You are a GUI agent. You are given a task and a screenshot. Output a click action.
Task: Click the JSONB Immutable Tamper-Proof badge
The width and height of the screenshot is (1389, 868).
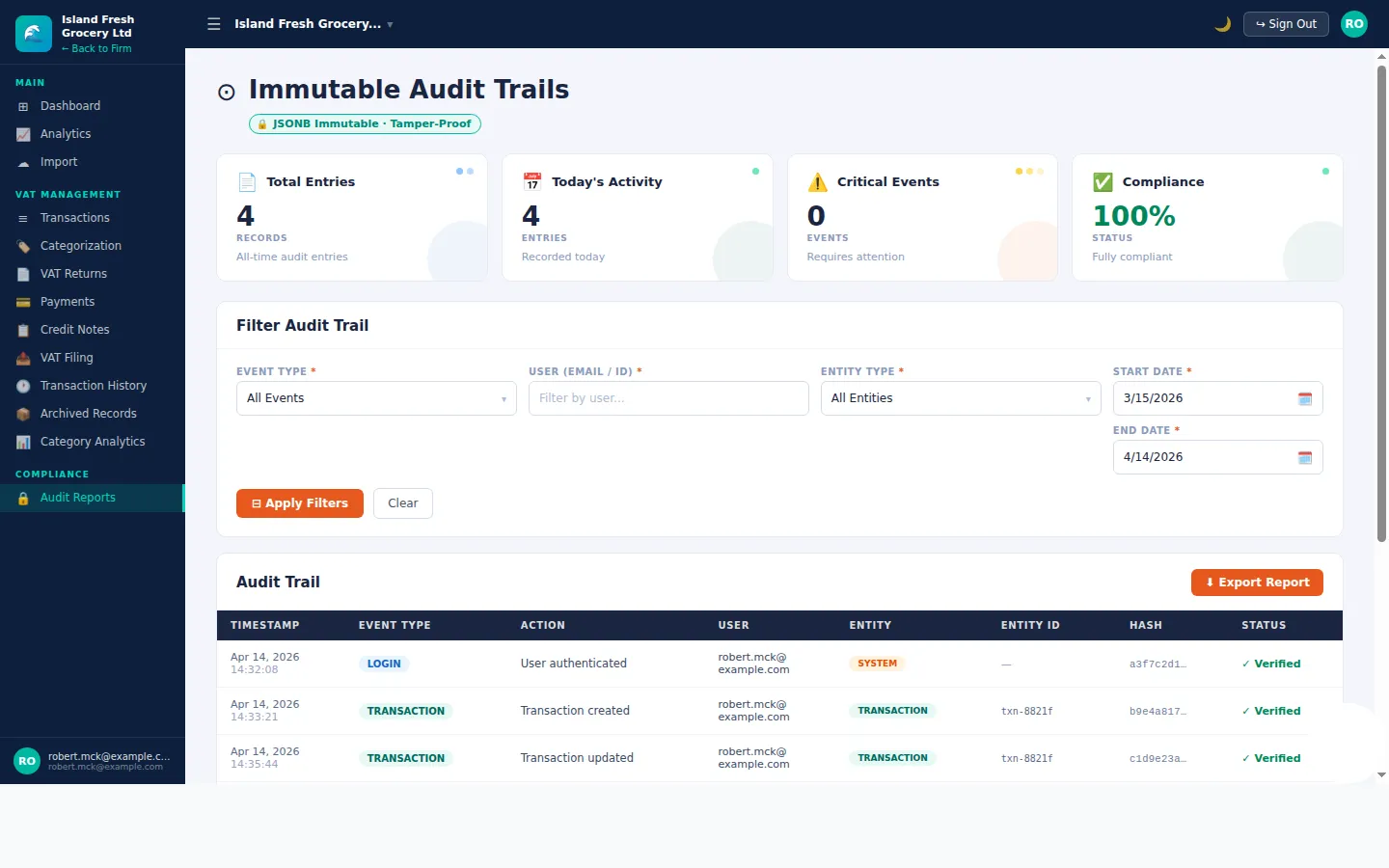click(x=365, y=123)
